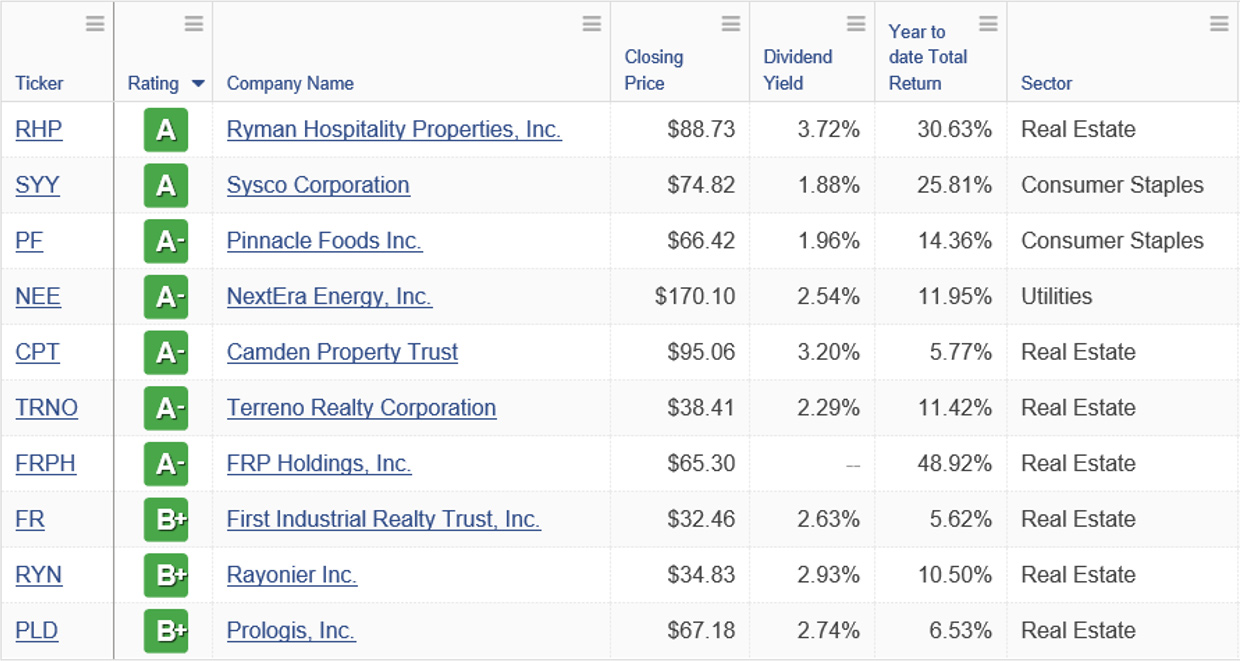Sort by the Company Name column header
Image resolution: width=1240 pixels, height=661 pixels.
point(290,83)
